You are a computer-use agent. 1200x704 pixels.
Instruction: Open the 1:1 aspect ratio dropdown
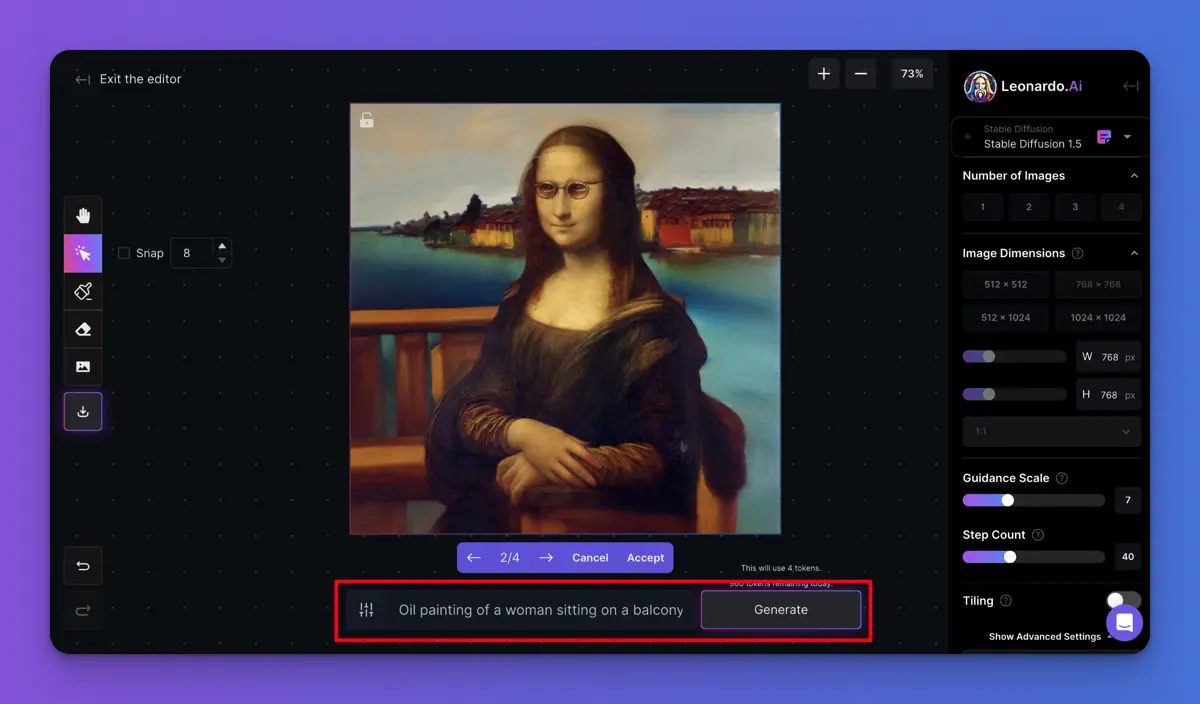click(1051, 432)
